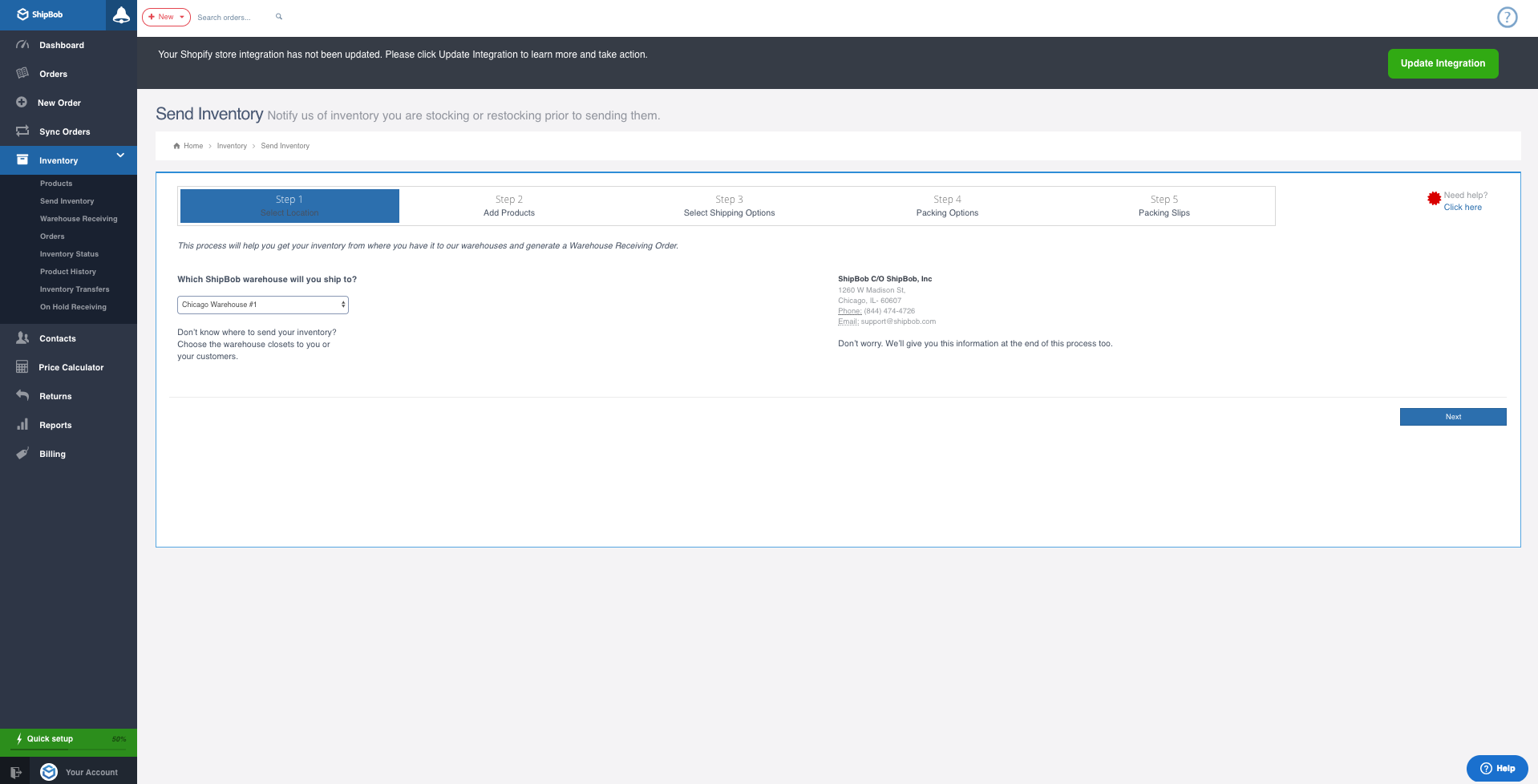1538x784 pixels.
Task: Select Step 2 Add Products tab
Action: pyautogui.click(x=508, y=206)
